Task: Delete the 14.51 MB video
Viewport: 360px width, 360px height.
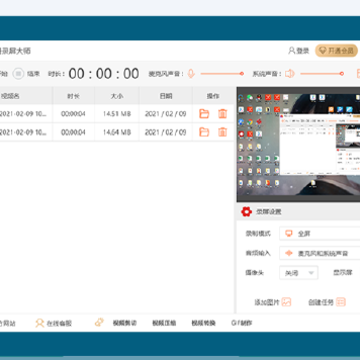Action: pos(222,114)
